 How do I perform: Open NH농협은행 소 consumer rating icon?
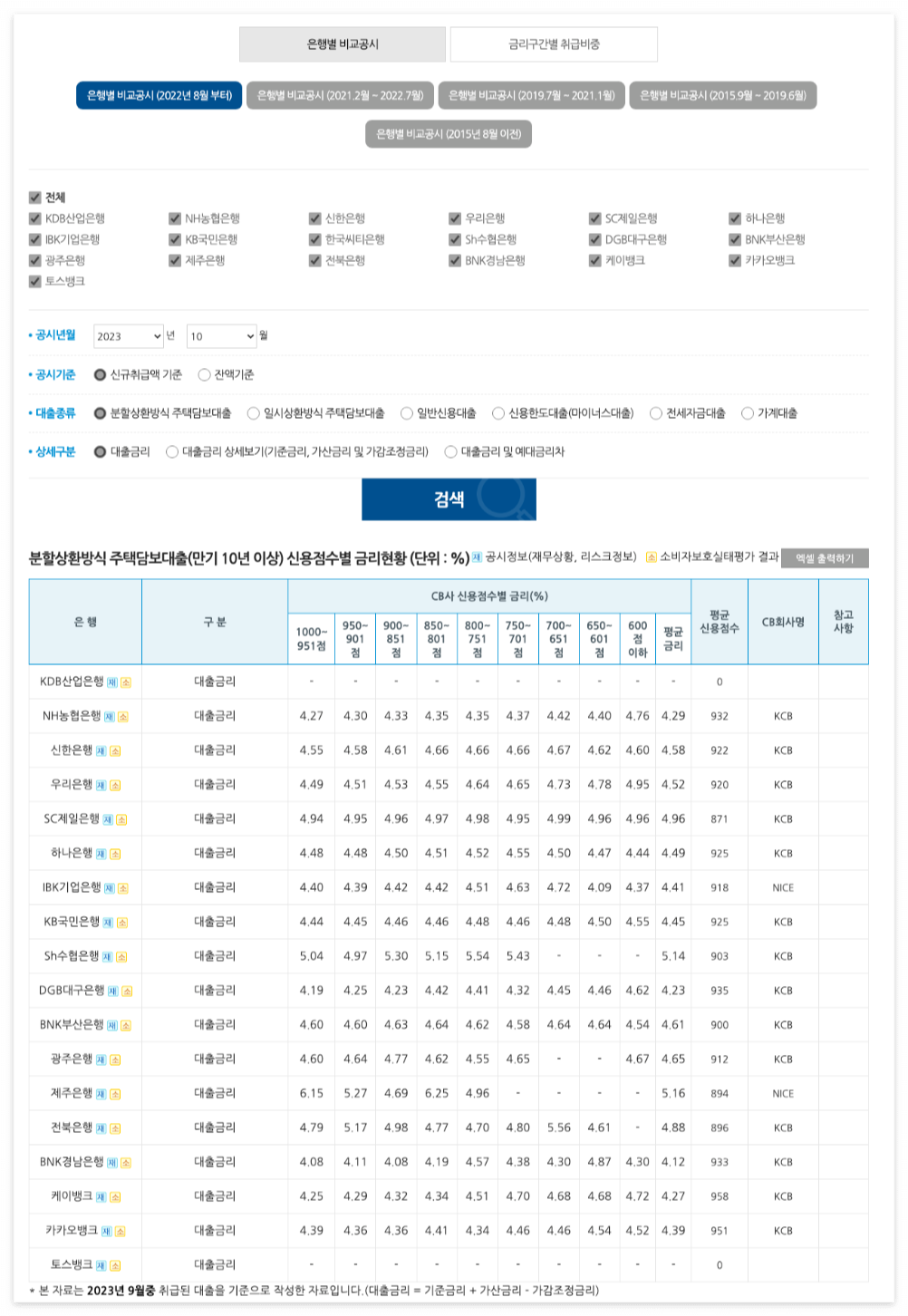pyautogui.click(x=122, y=717)
